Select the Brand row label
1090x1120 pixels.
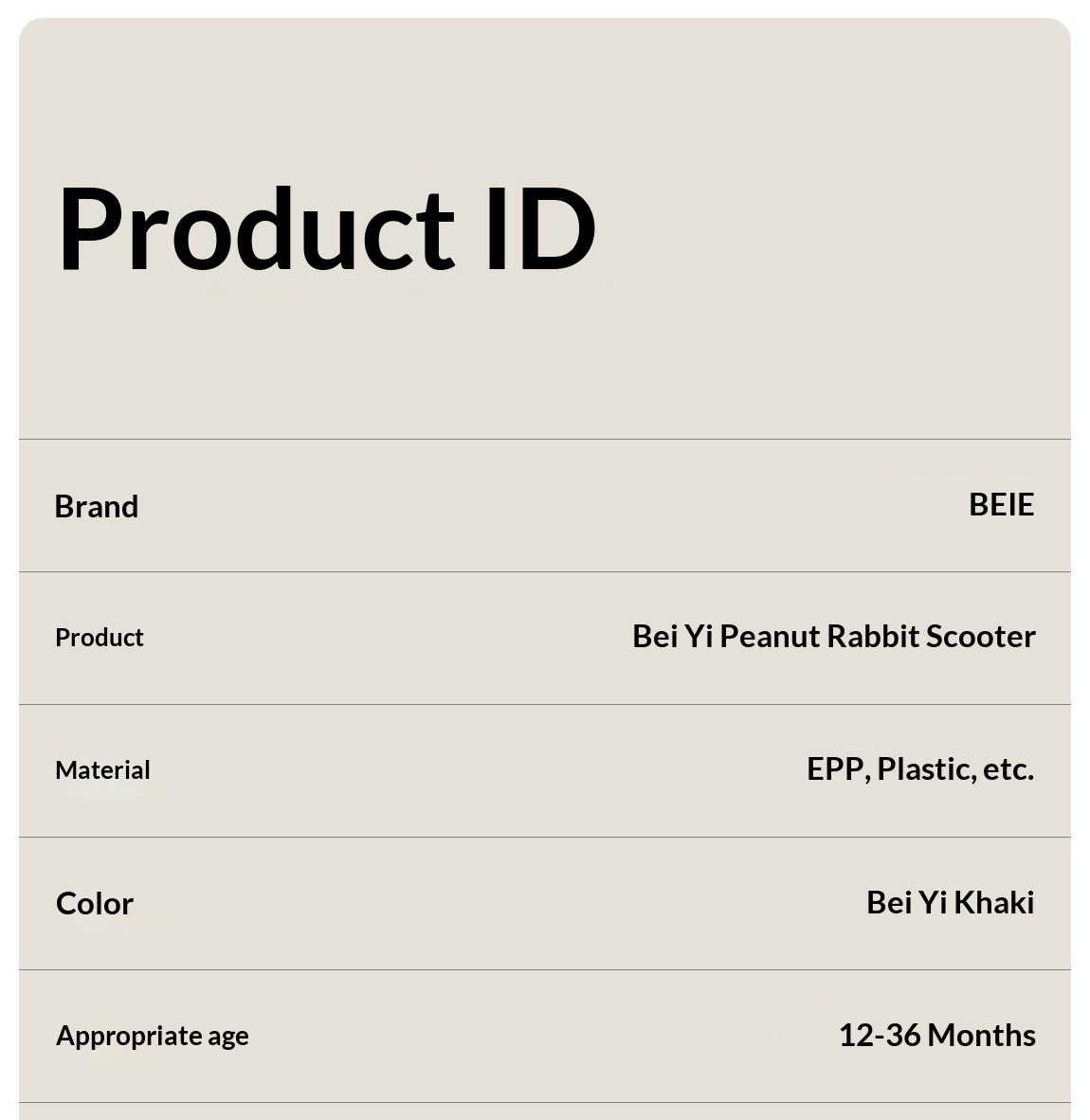click(97, 506)
